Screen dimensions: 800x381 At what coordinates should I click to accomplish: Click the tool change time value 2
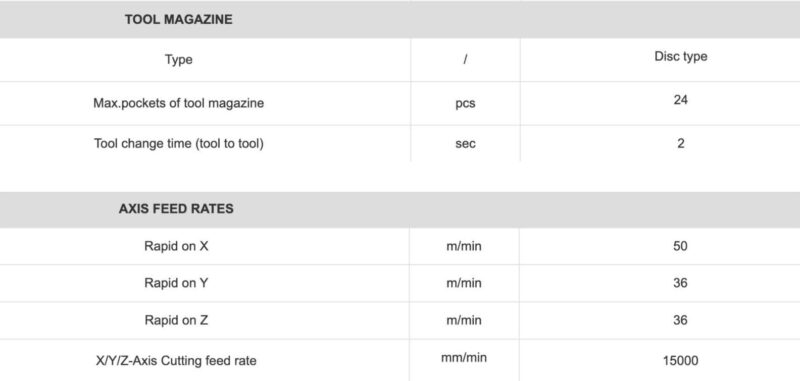coord(681,143)
